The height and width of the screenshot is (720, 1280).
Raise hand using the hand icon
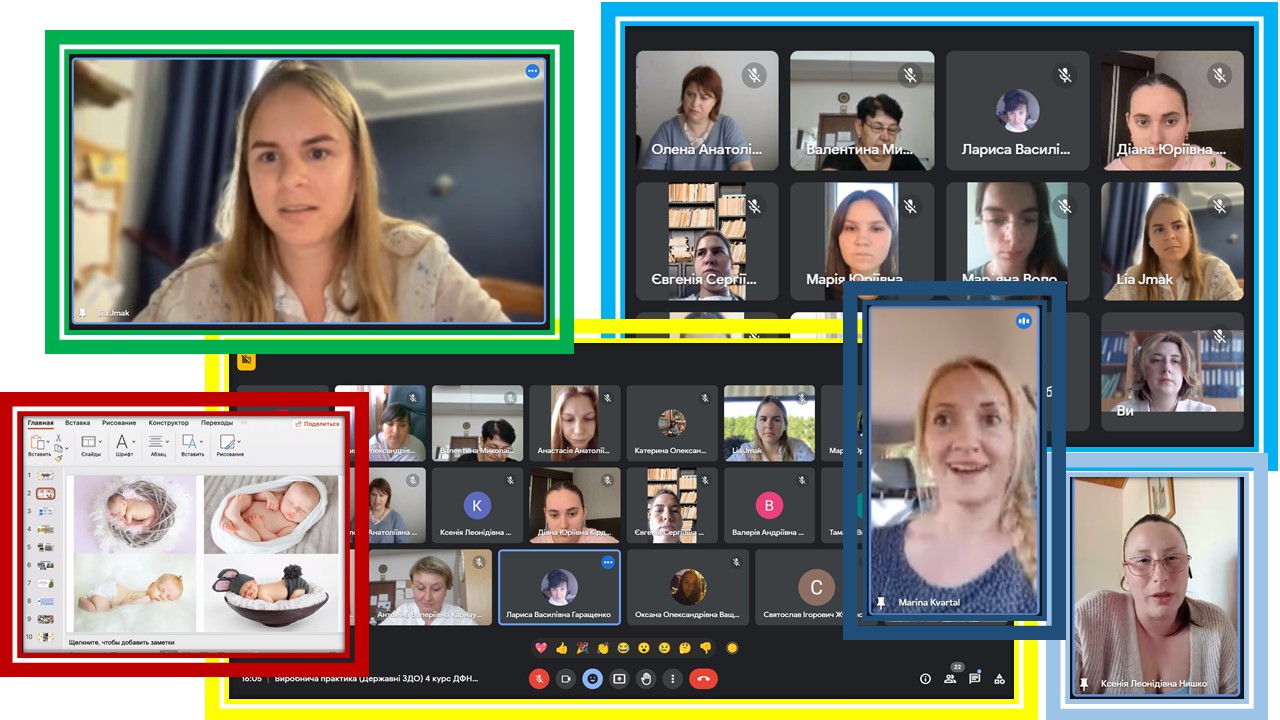pyautogui.click(x=647, y=679)
